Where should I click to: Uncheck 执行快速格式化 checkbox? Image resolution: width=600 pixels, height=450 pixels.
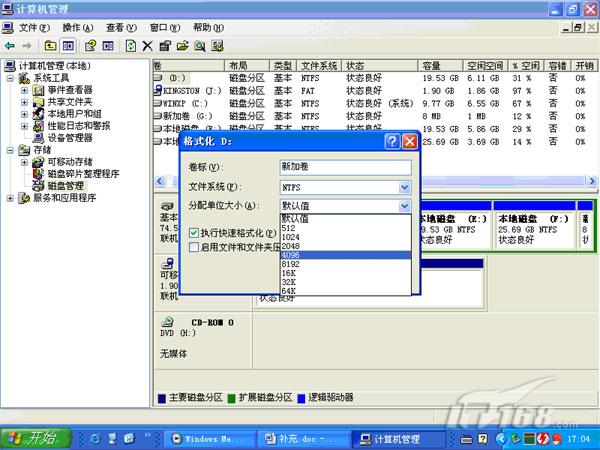pos(193,232)
